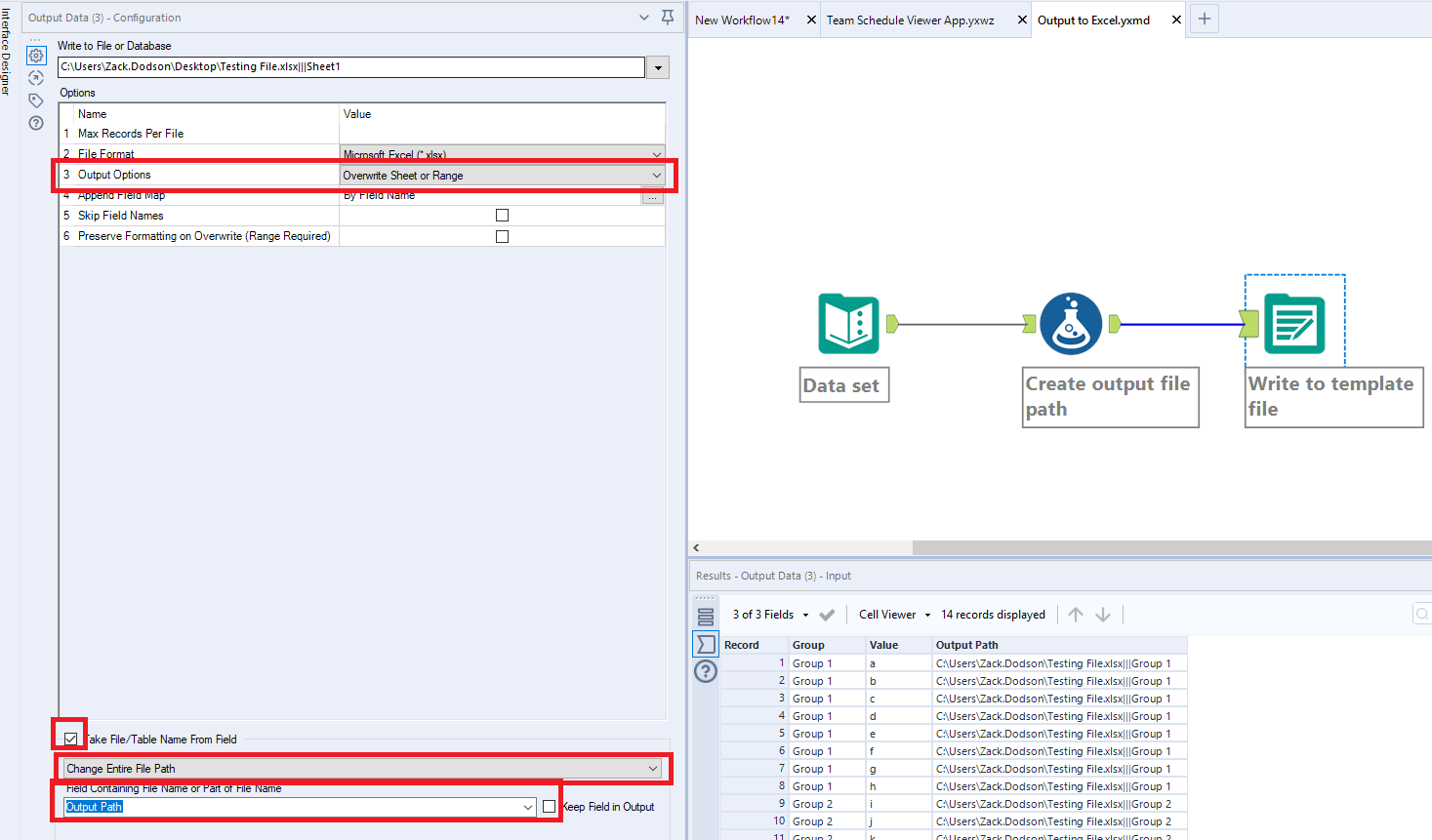
Task: Pin the Output Data configuration panel
Action: click(667, 18)
